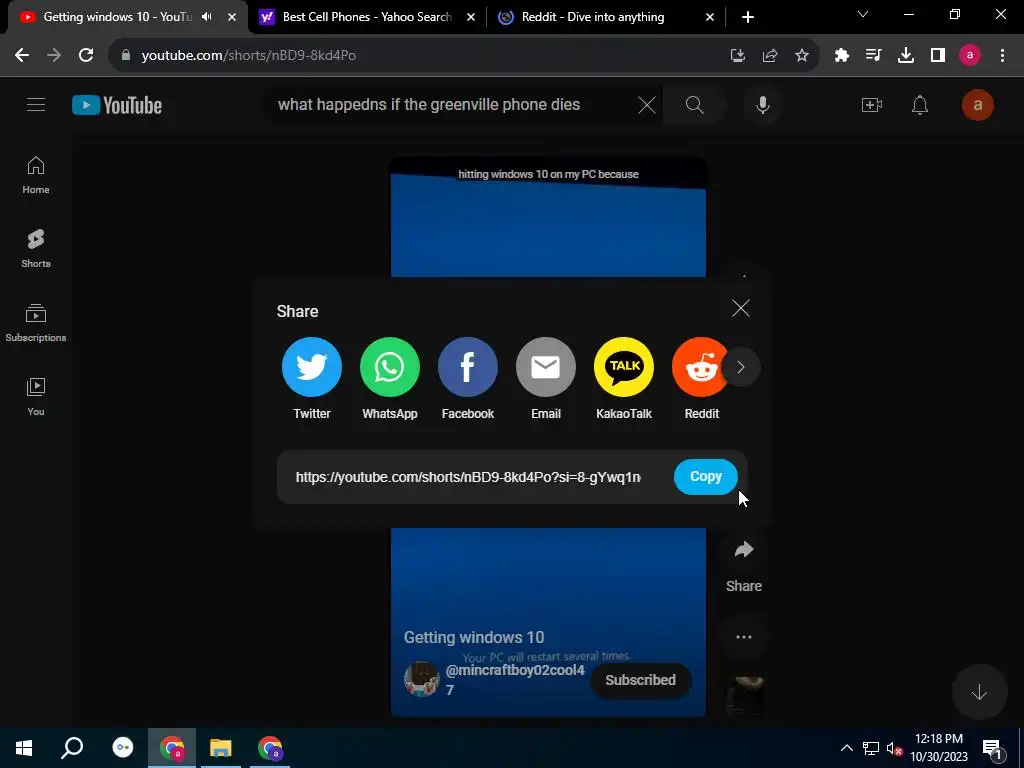Close the Share dialog

point(741,308)
